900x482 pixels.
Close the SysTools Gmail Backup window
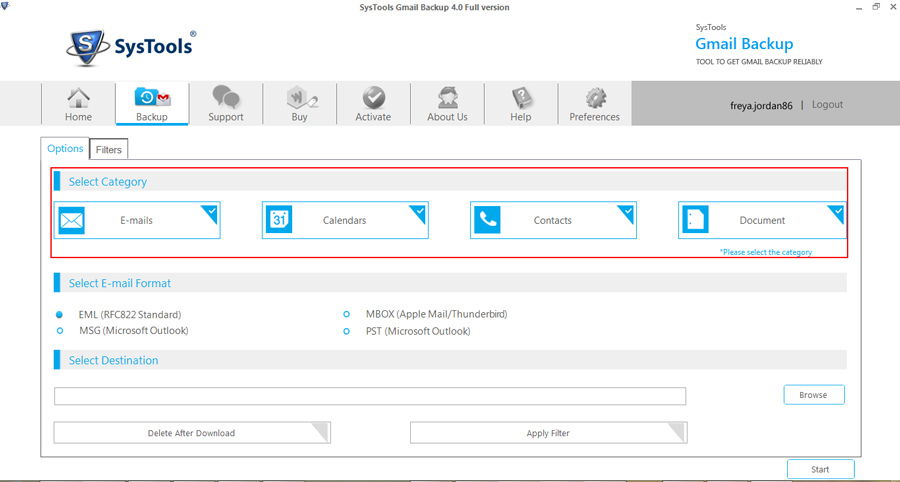[x=893, y=7]
